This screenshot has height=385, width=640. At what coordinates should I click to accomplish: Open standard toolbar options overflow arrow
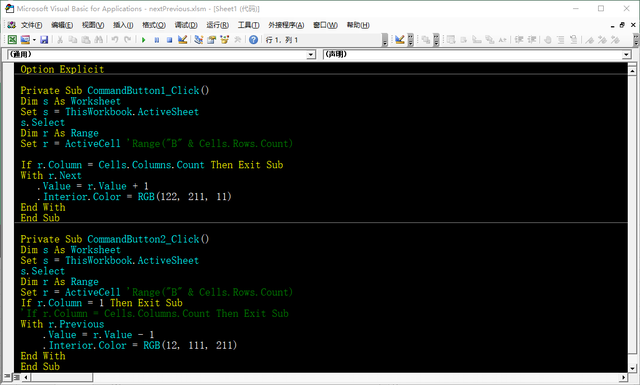[x=385, y=40]
